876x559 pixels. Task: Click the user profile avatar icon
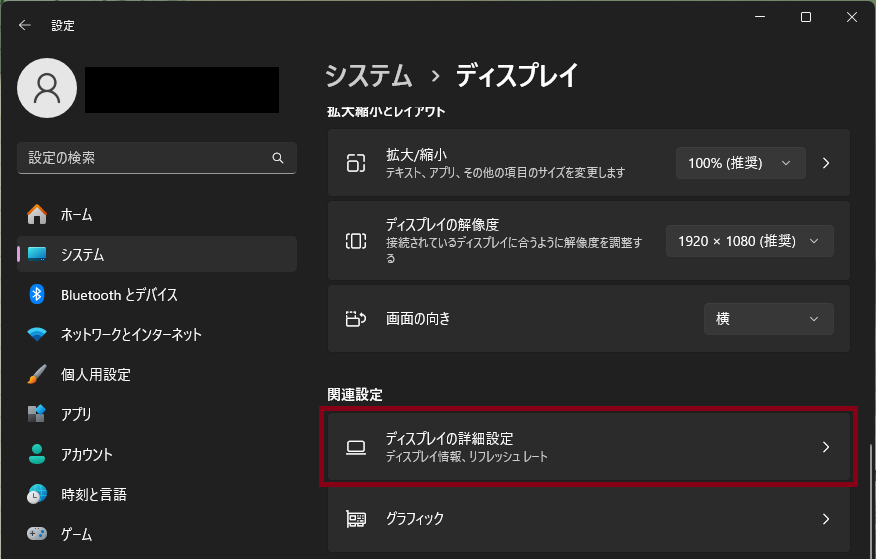pos(47,88)
